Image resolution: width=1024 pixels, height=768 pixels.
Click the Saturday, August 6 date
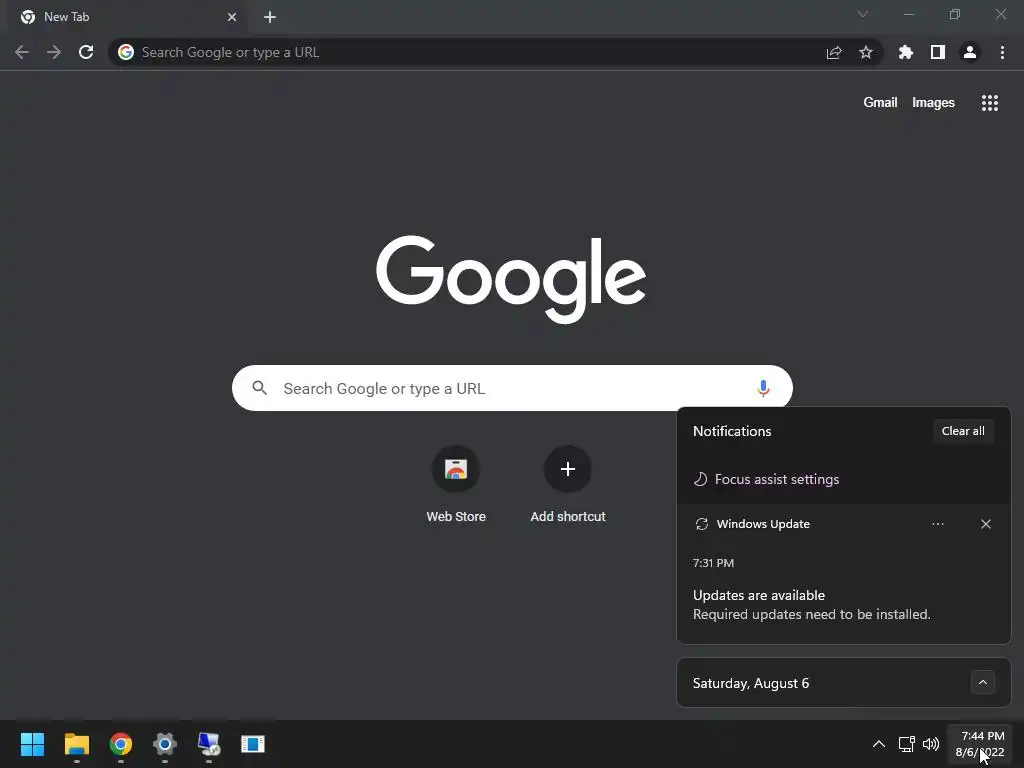[751, 683]
